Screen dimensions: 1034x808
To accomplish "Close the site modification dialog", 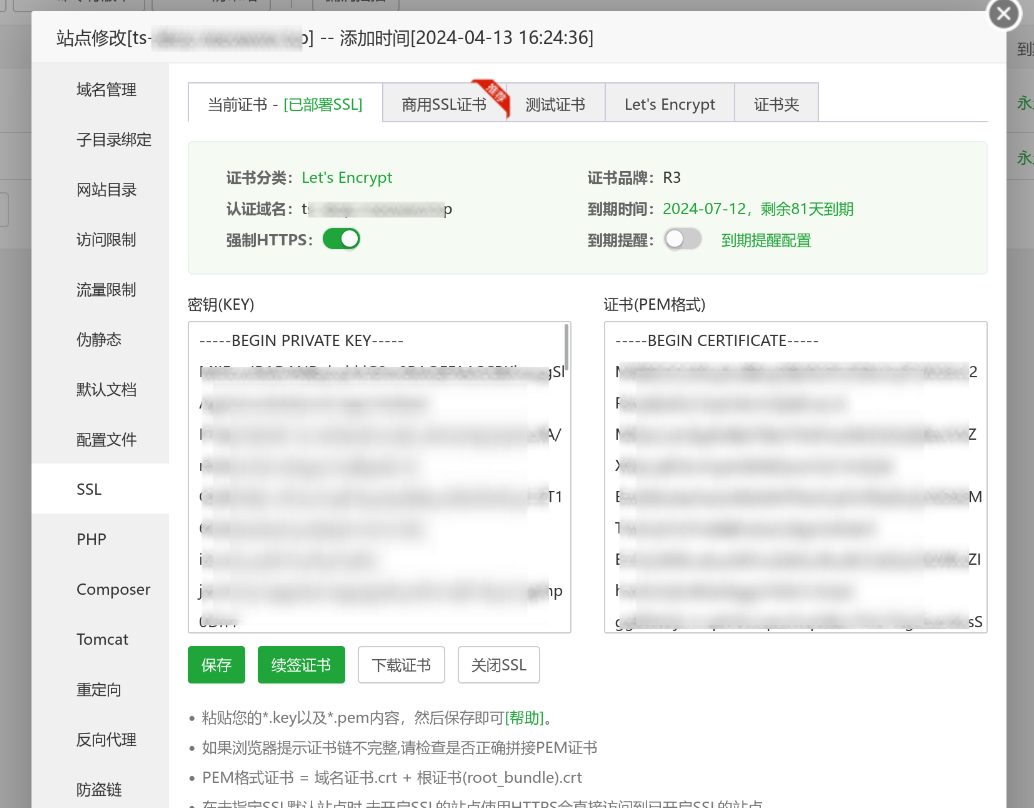I will 1003,13.
